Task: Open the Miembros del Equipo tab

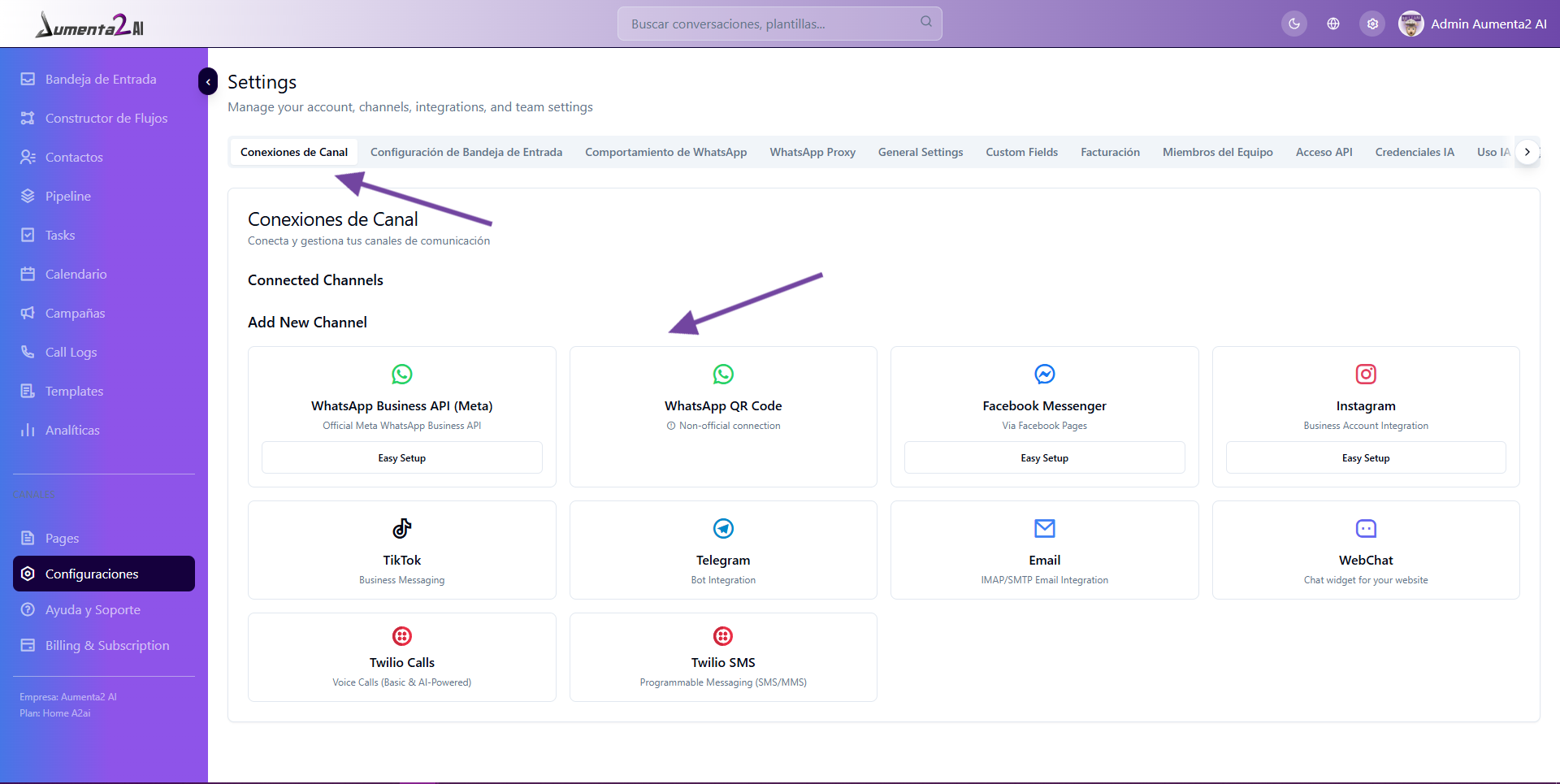Action: (x=1217, y=152)
